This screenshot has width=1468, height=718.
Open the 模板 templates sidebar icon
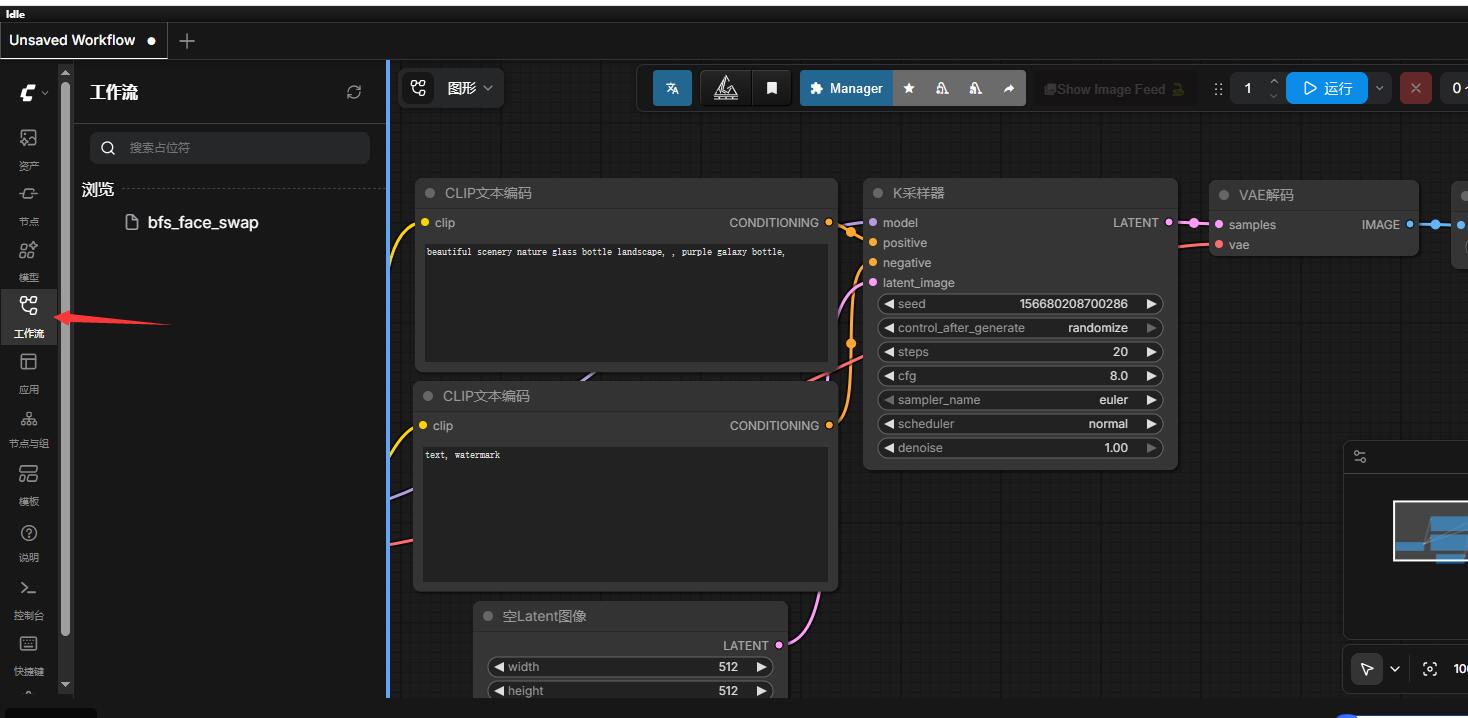pyautogui.click(x=29, y=484)
